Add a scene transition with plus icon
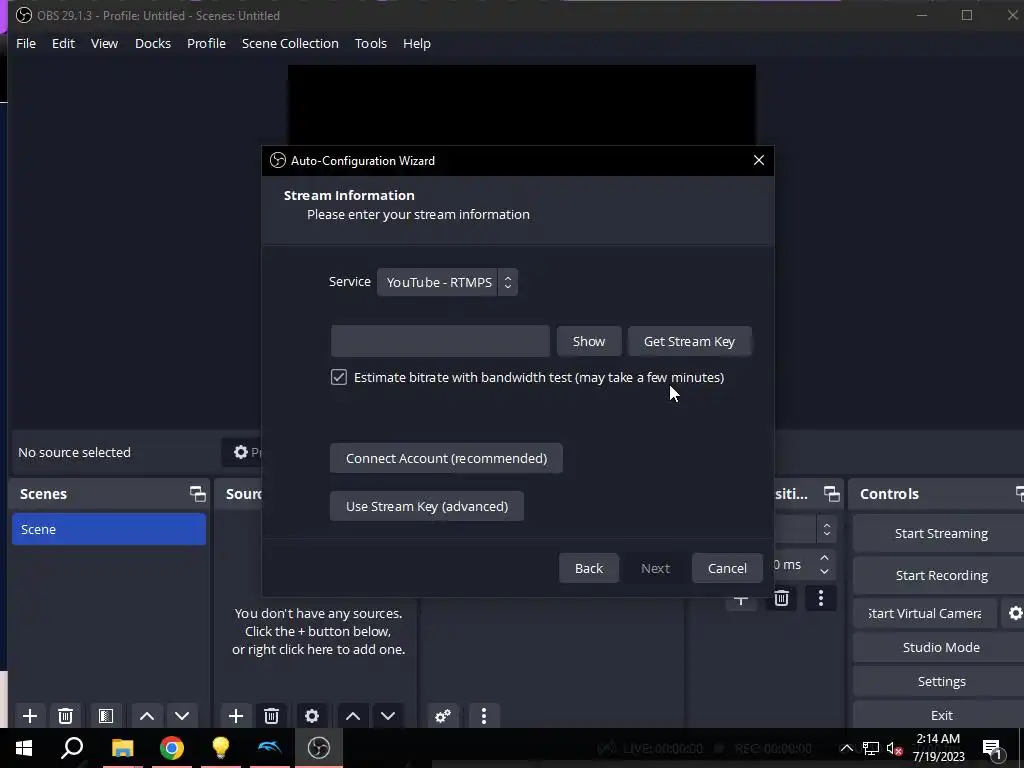 741,600
